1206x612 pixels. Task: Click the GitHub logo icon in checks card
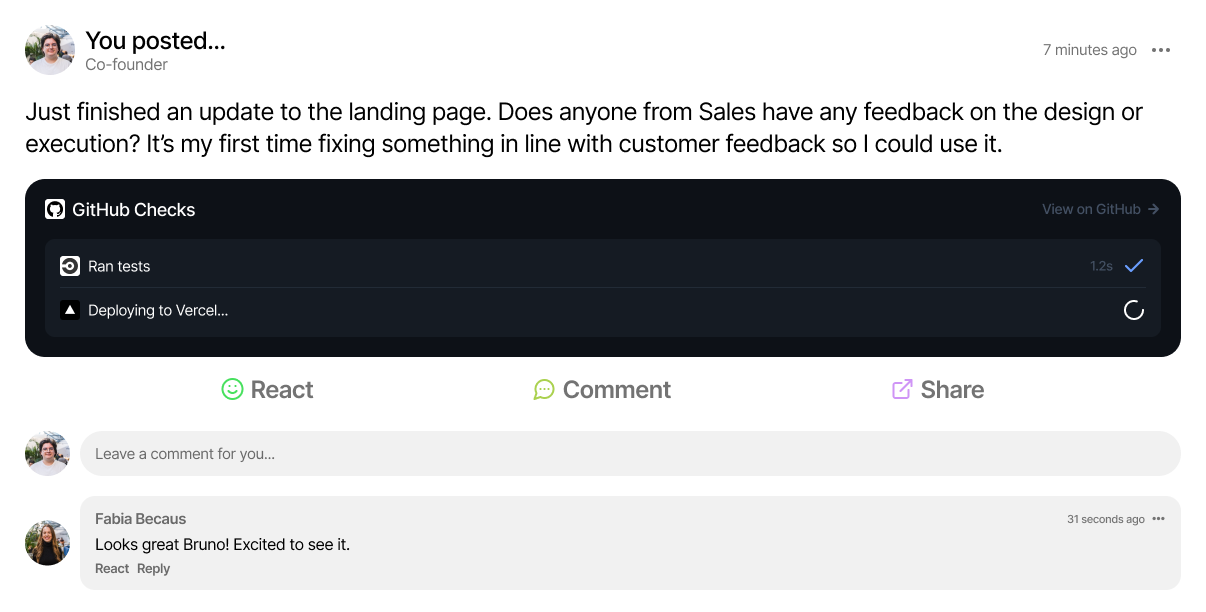(55, 210)
